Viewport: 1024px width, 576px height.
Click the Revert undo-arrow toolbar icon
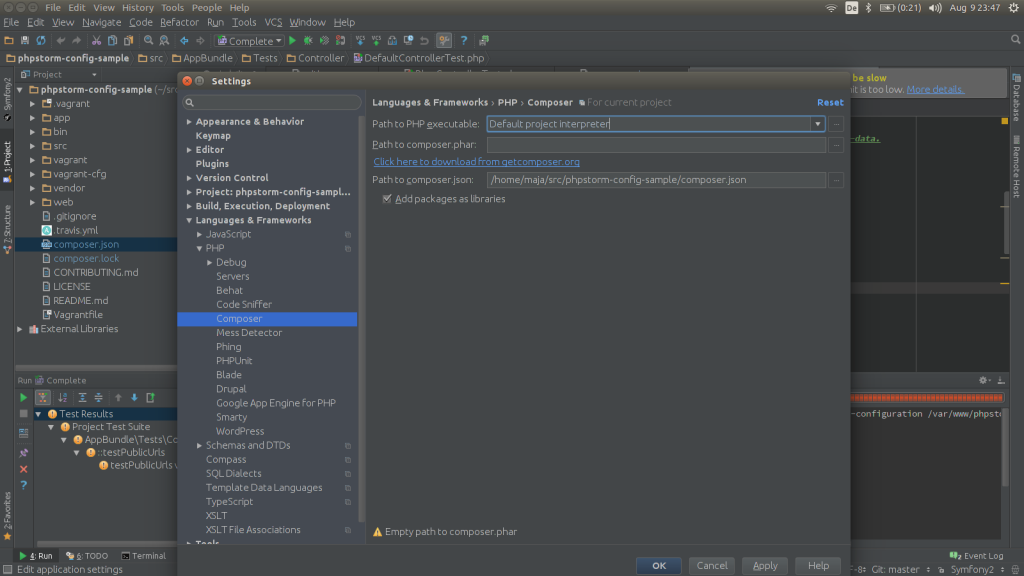pyautogui.click(x=424, y=40)
